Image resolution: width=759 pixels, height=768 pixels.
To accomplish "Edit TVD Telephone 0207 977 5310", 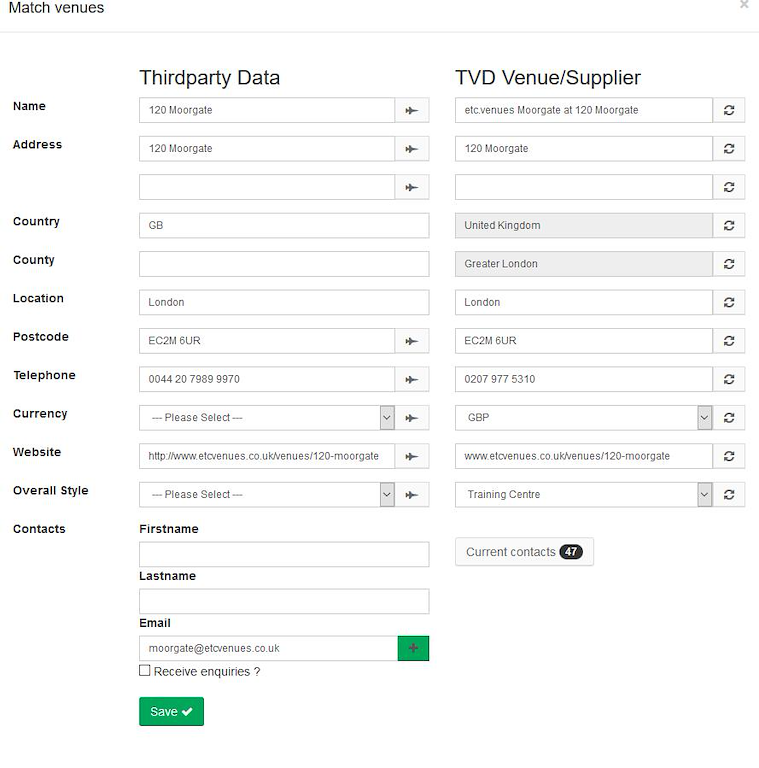I will pyautogui.click(x=584, y=380).
